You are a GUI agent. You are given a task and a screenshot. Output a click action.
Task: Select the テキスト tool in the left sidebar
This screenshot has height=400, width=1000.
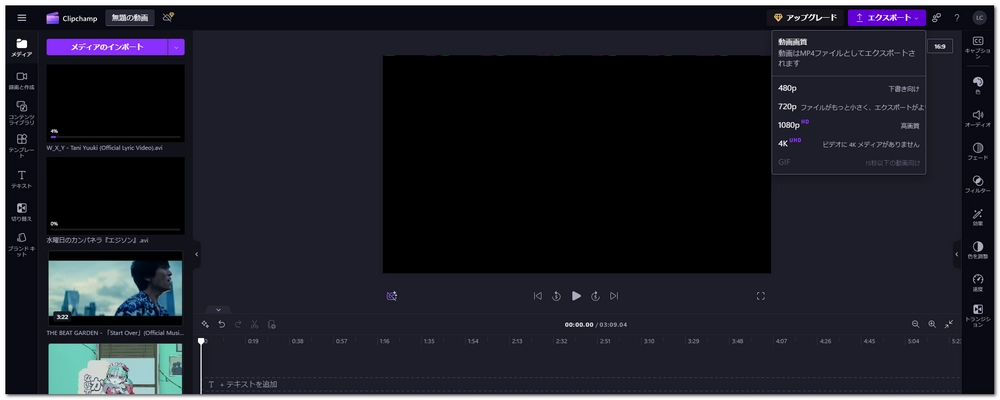tap(22, 179)
